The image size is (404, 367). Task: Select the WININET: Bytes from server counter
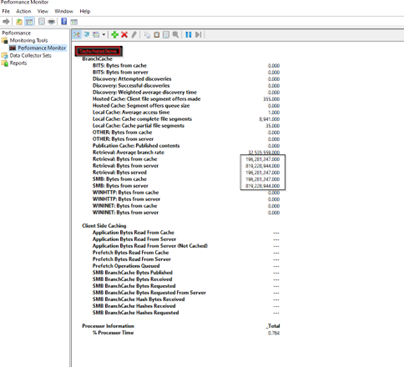[x=125, y=212]
